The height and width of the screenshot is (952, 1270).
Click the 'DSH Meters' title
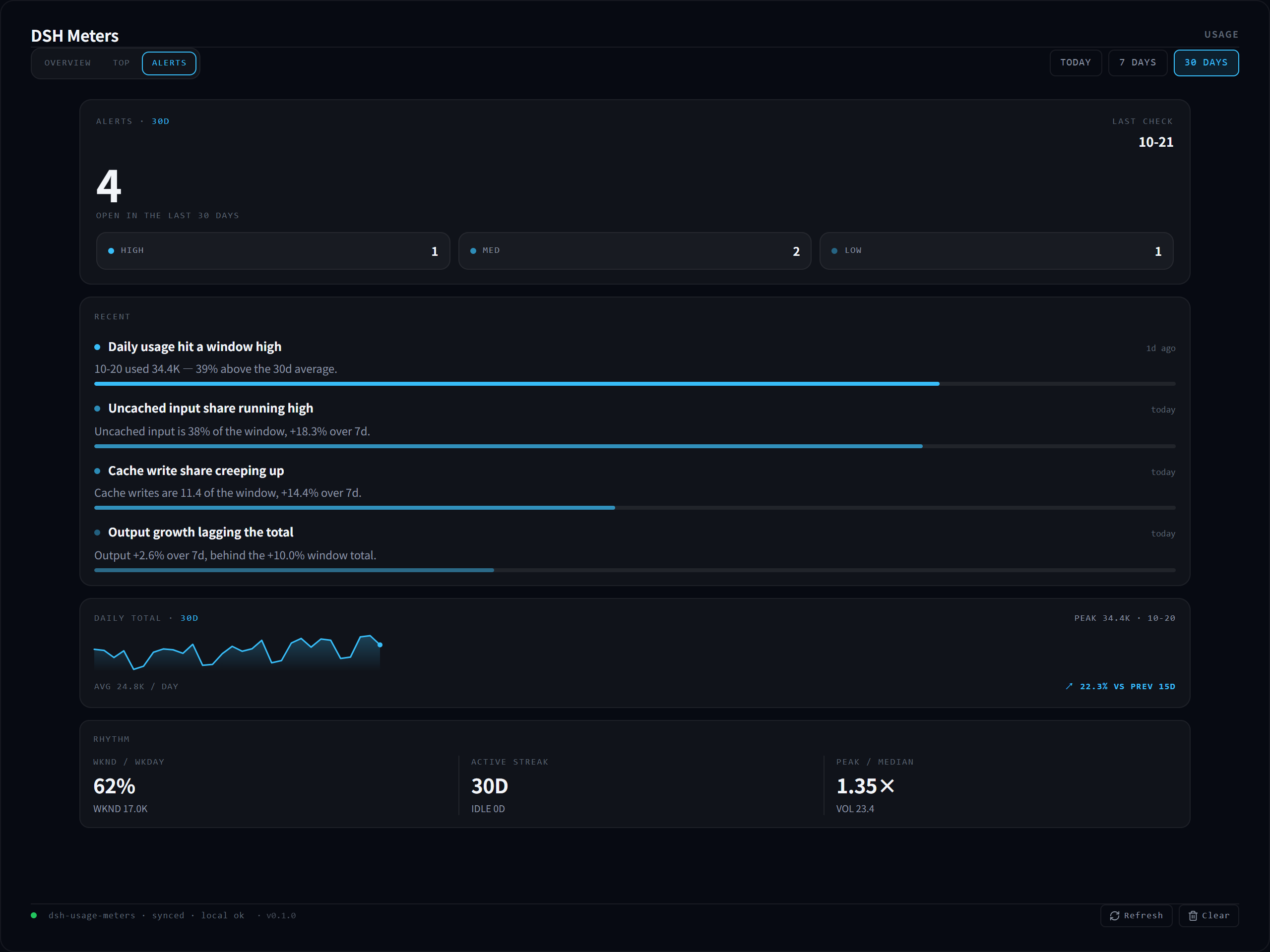point(74,36)
